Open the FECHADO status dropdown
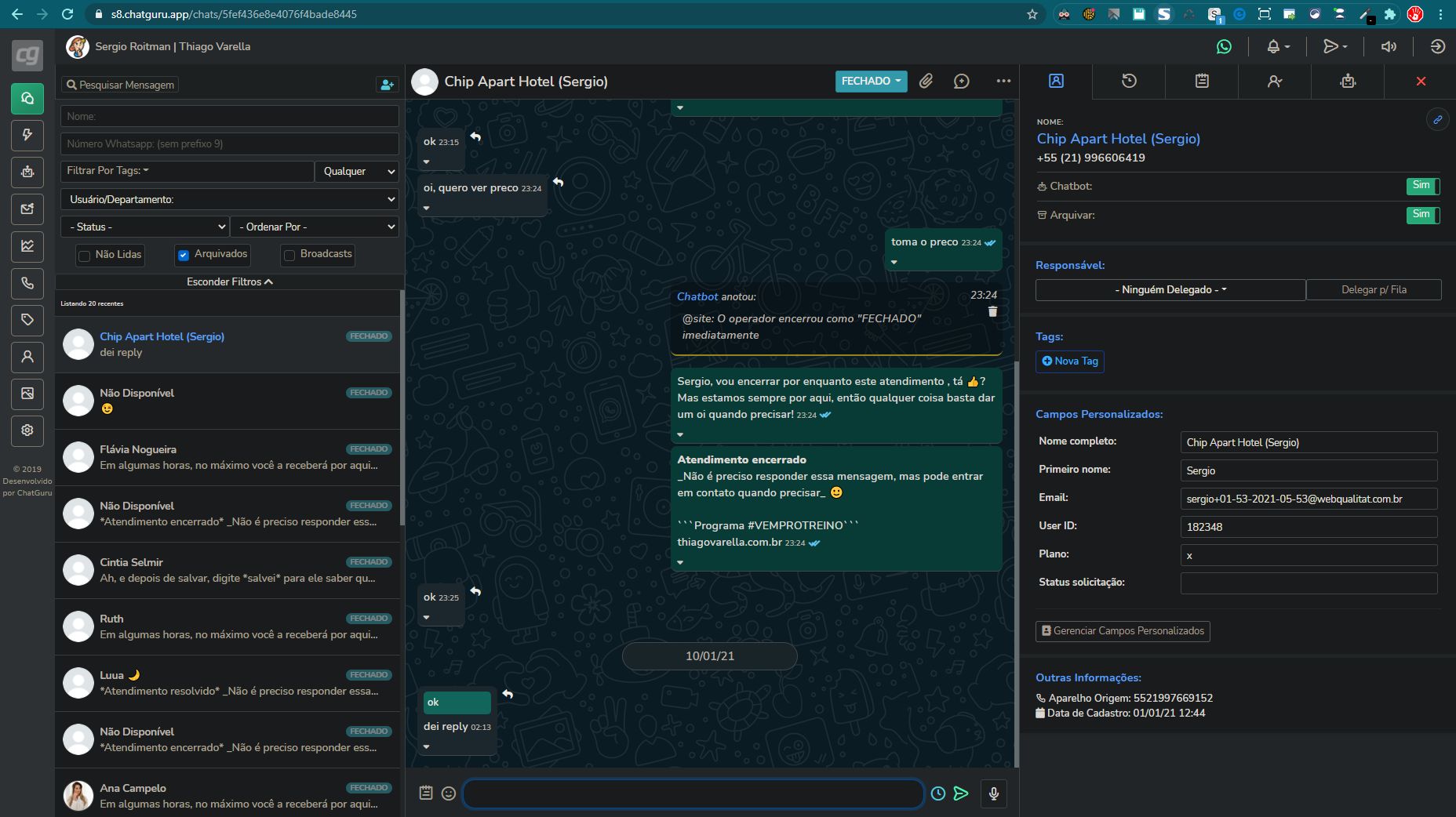The width and height of the screenshot is (1456, 817). click(871, 82)
